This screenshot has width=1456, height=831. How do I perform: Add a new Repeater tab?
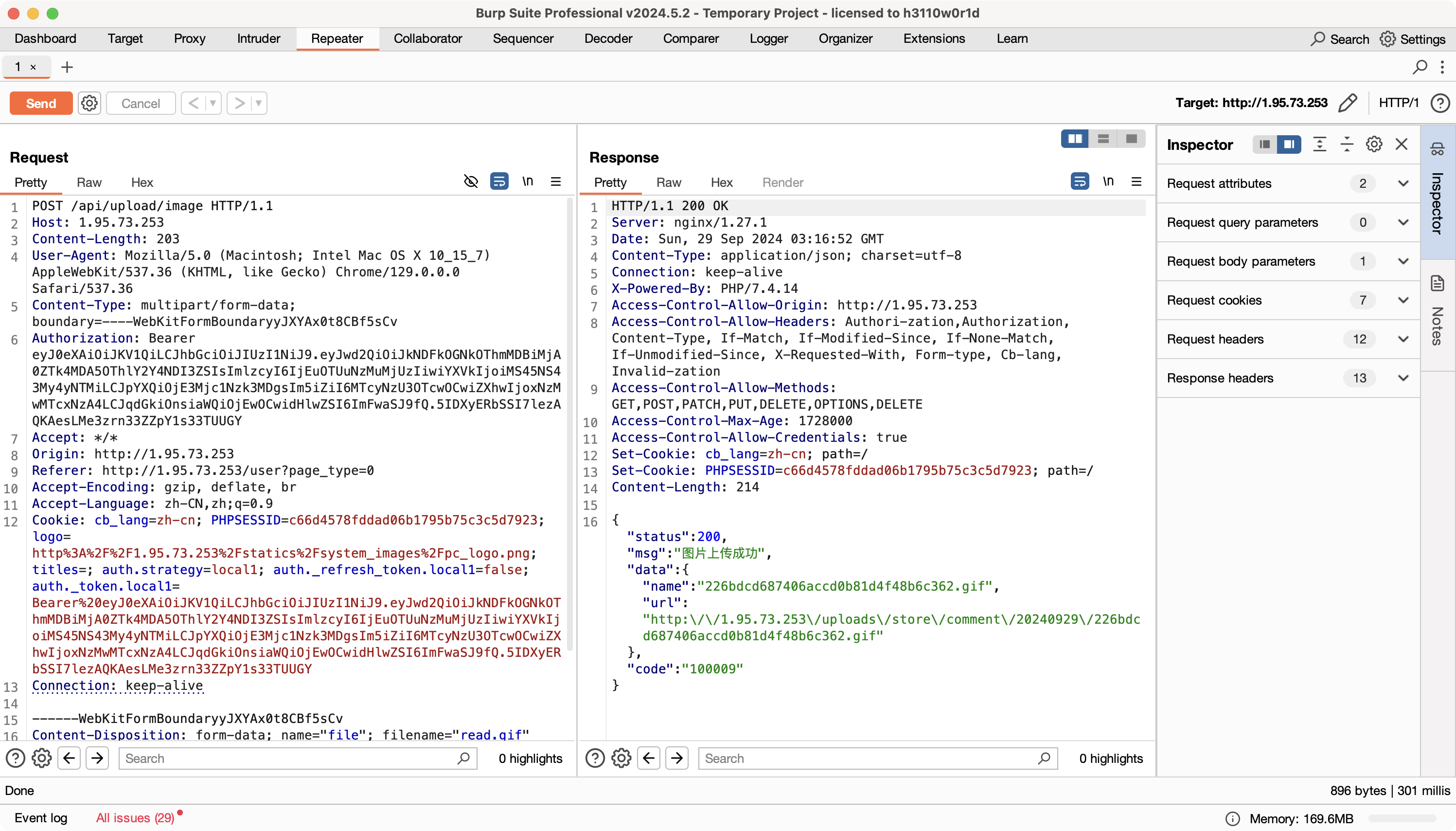point(67,67)
